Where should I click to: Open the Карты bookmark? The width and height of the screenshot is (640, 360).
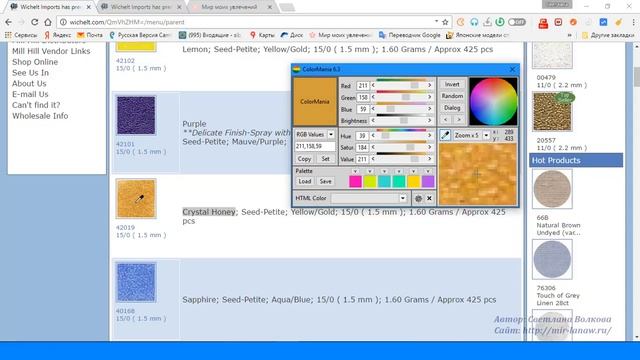click(x=262, y=35)
